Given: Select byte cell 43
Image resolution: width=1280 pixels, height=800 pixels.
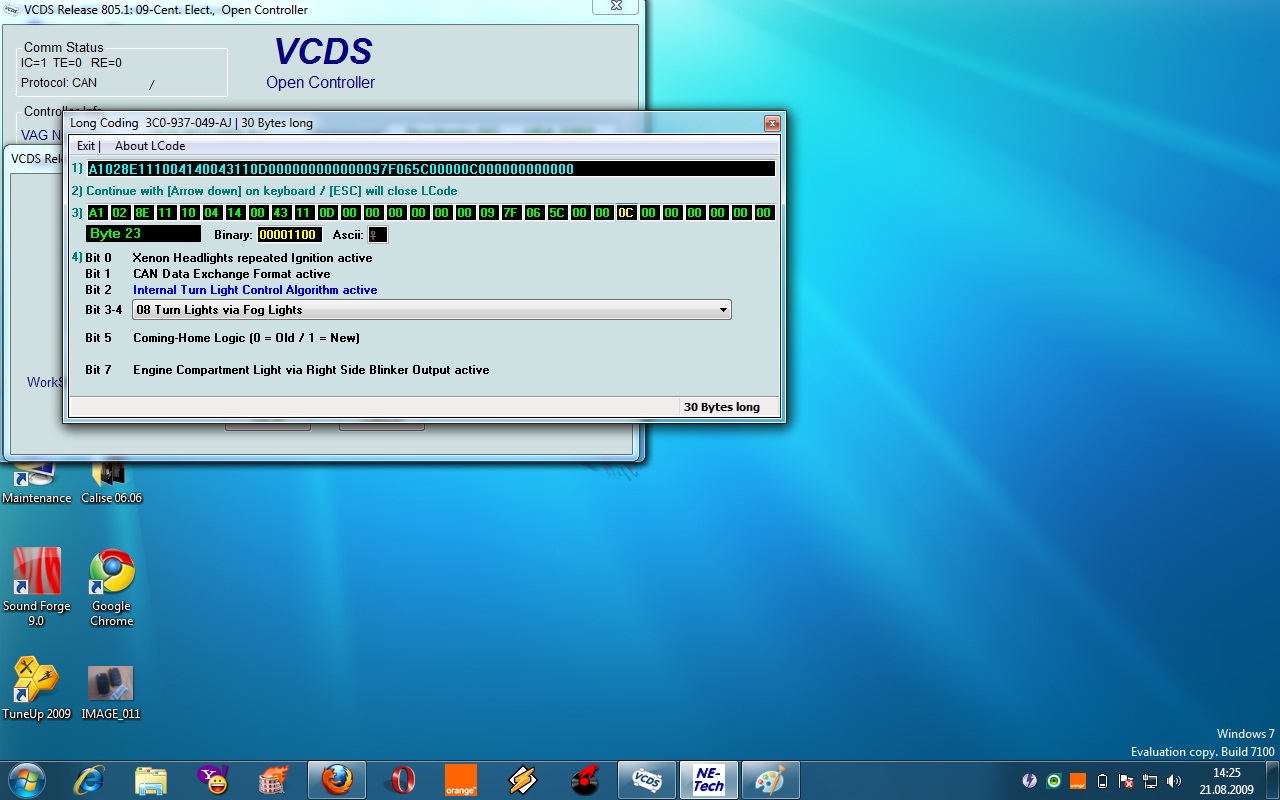Looking at the screenshot, I should tap(281, 213).
